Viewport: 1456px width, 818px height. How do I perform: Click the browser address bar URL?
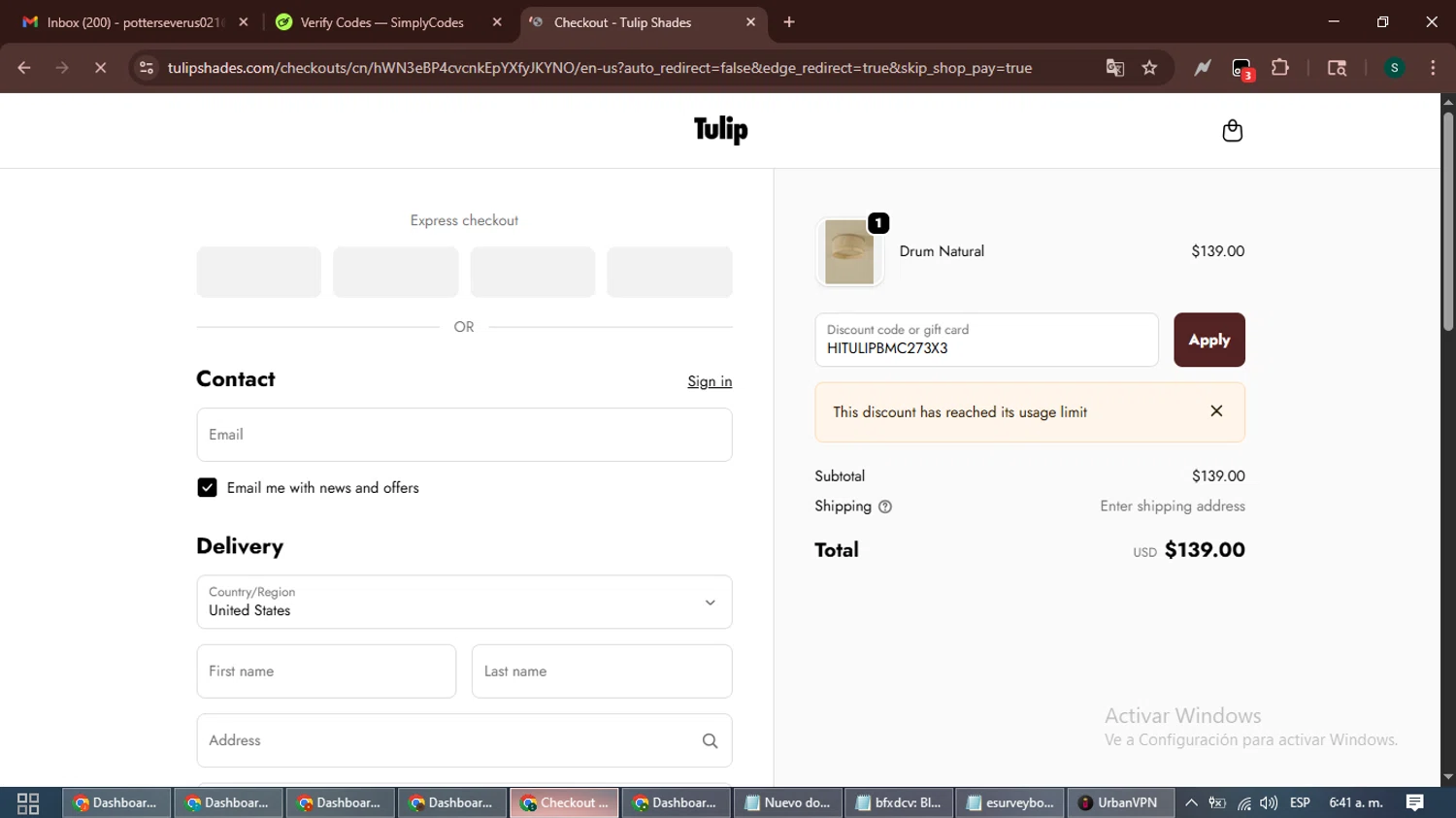(x=599, y=68)
